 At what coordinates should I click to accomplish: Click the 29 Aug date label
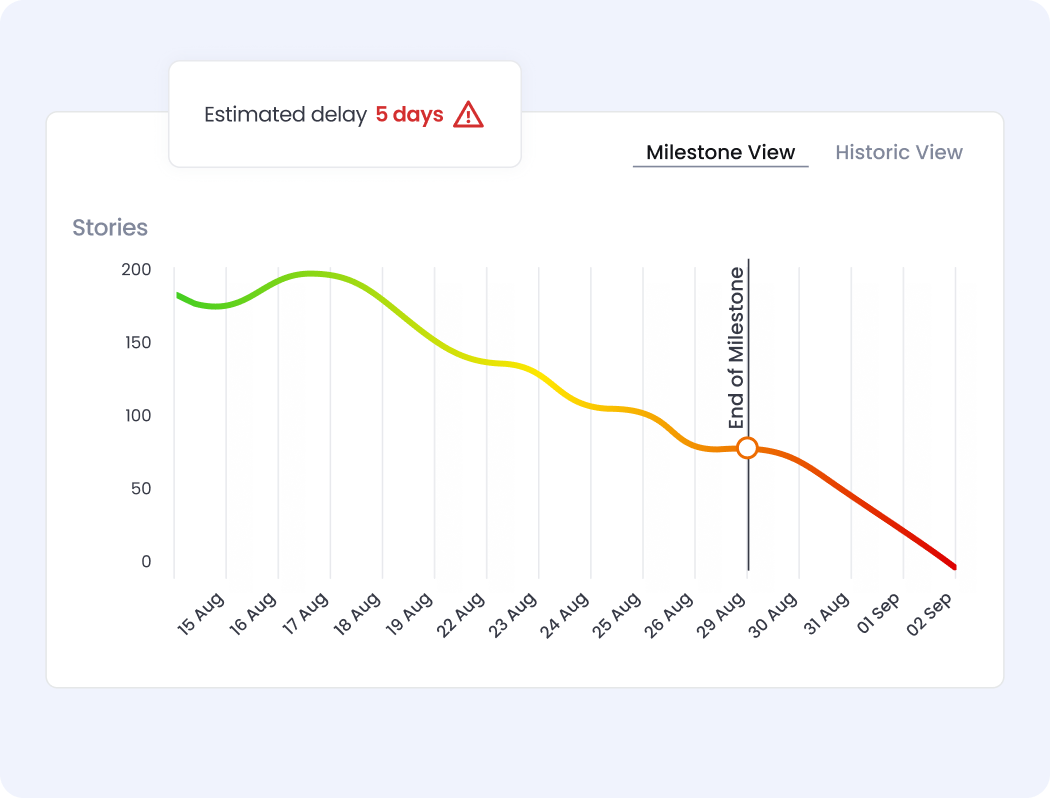point(722,613)
